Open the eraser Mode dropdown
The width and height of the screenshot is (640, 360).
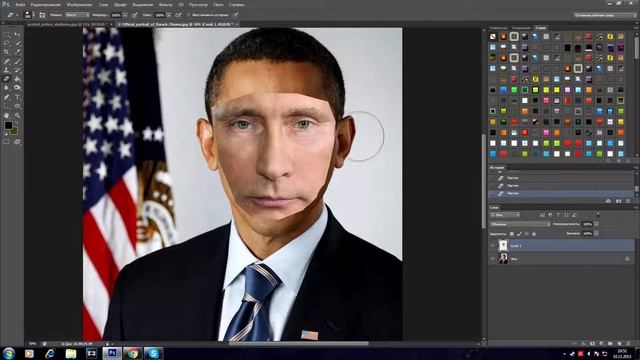[x=77, y=15]
